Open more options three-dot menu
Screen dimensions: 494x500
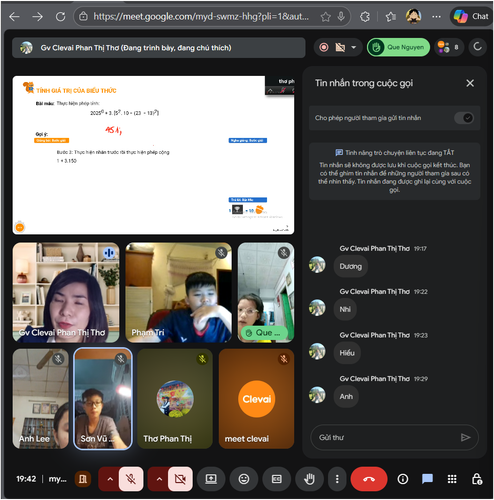(337, 479)
